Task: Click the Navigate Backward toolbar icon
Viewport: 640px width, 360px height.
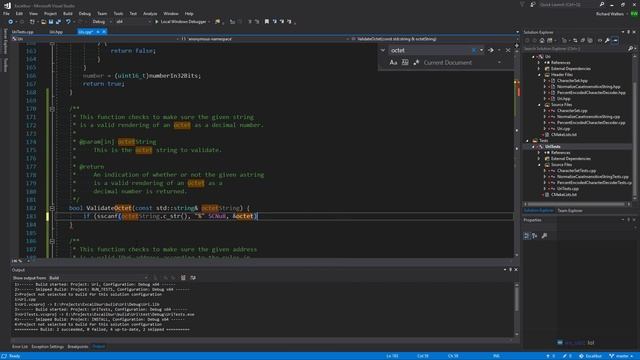Action: coord(11,22)
